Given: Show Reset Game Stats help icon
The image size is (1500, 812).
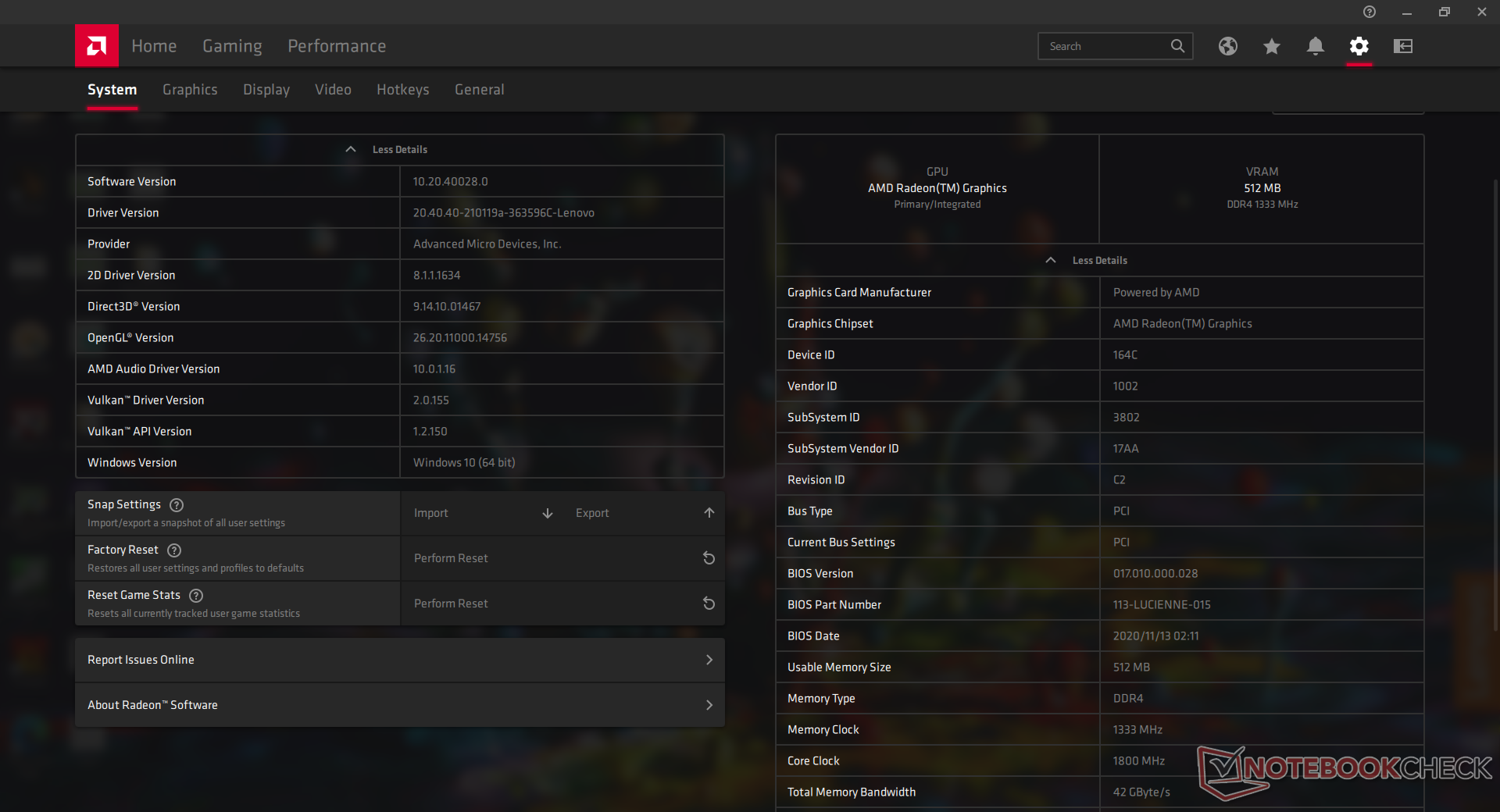Looking at the screenshot, I should (x=196, y=595).
